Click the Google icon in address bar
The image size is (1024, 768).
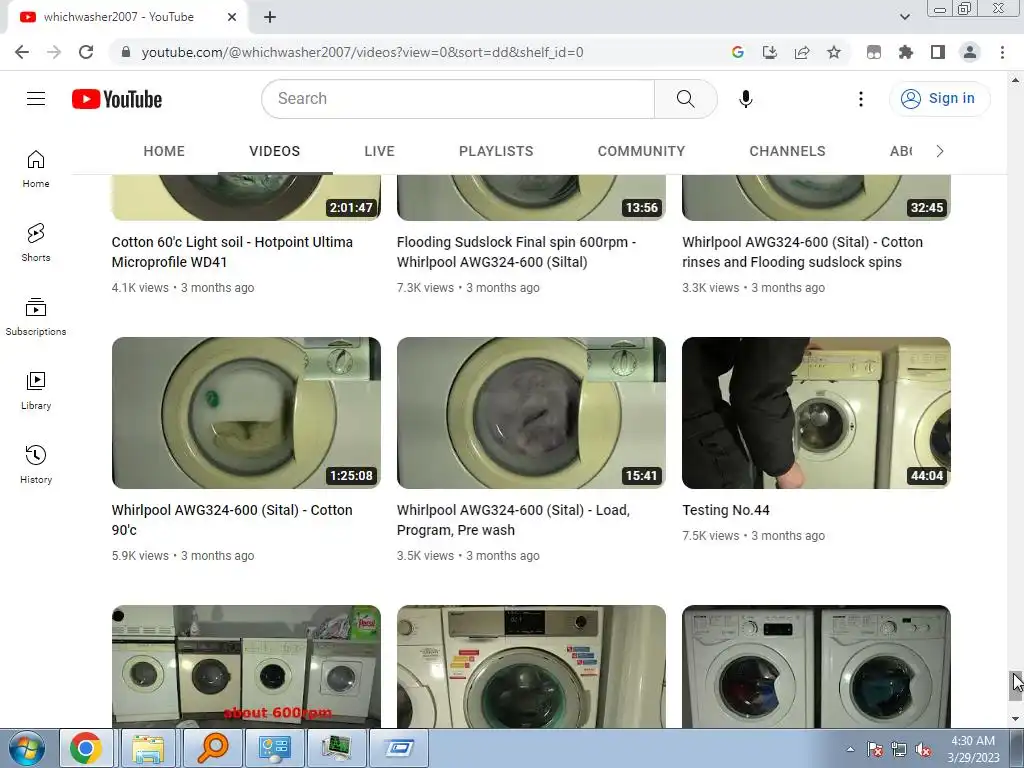coord(737,52)
